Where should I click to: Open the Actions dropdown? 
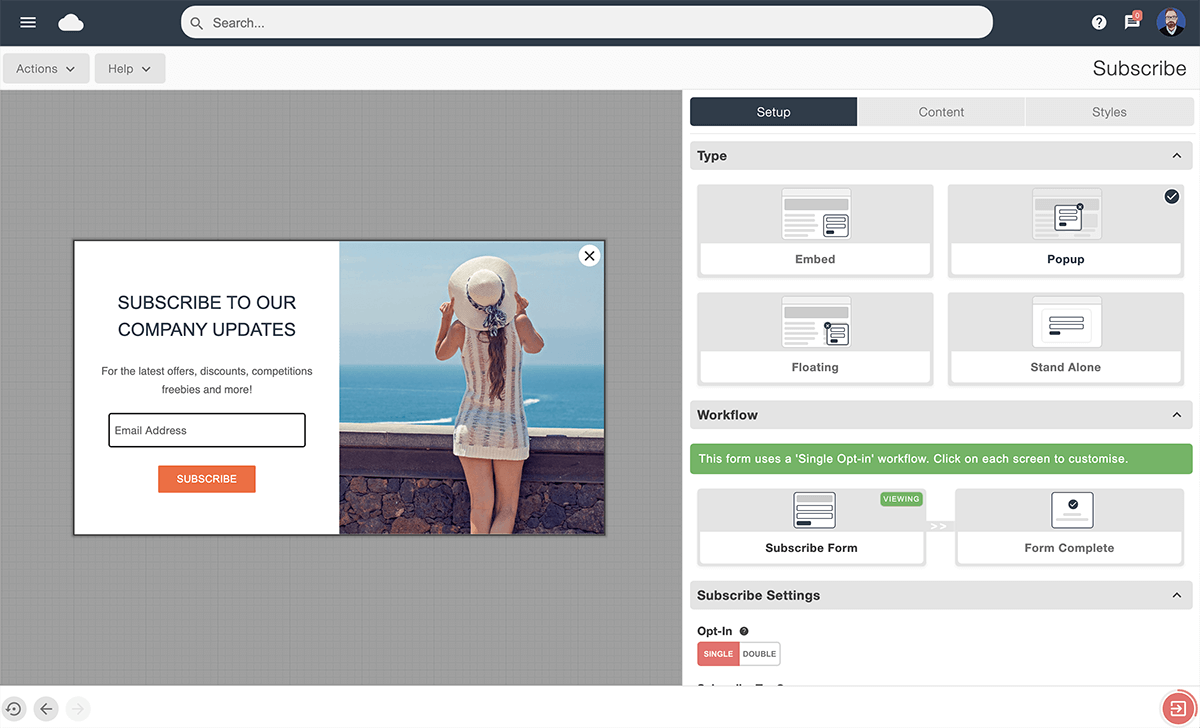click(46, 69)
